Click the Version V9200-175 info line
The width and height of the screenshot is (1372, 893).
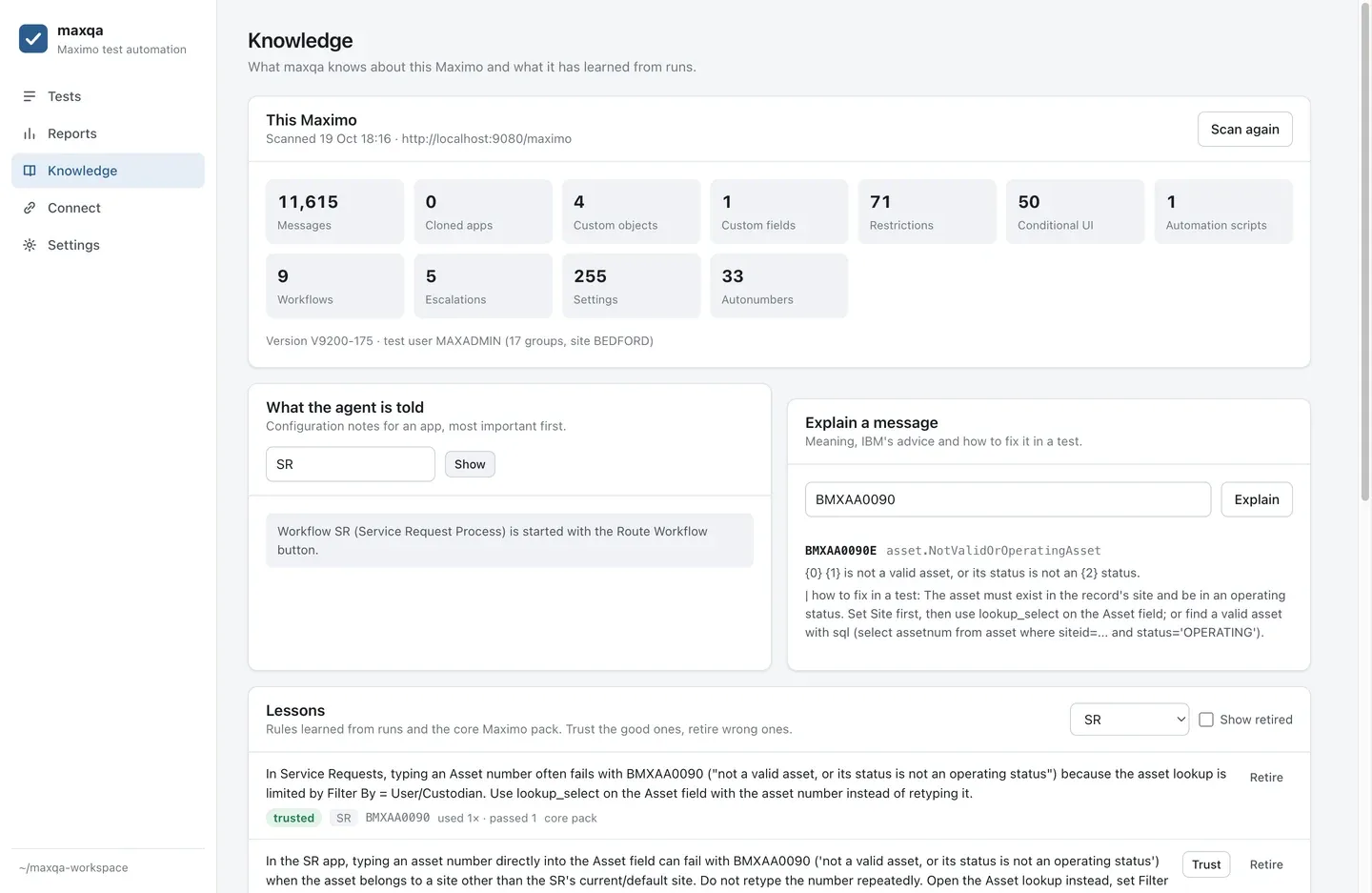click(459, 341)
